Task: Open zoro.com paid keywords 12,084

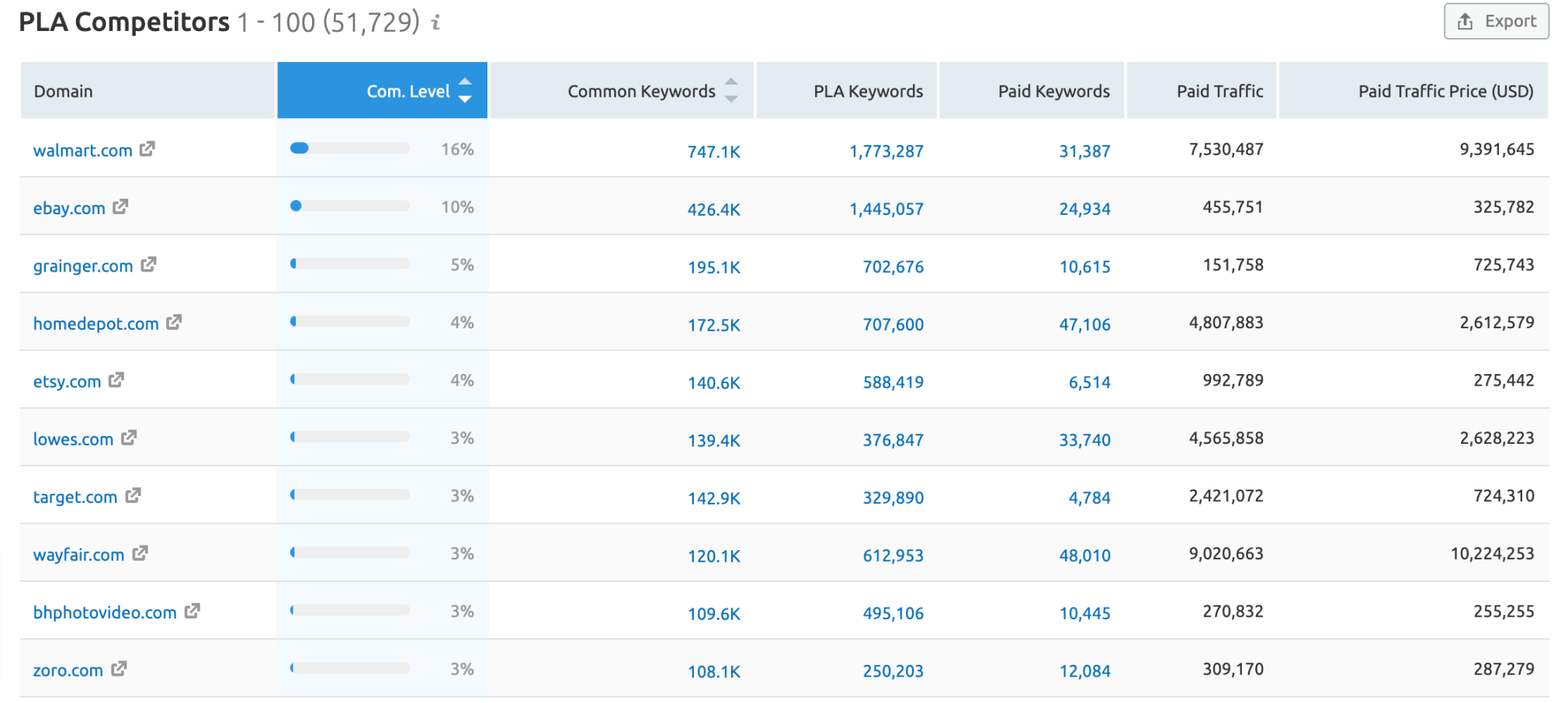Action: click(x=1085, y=671)
